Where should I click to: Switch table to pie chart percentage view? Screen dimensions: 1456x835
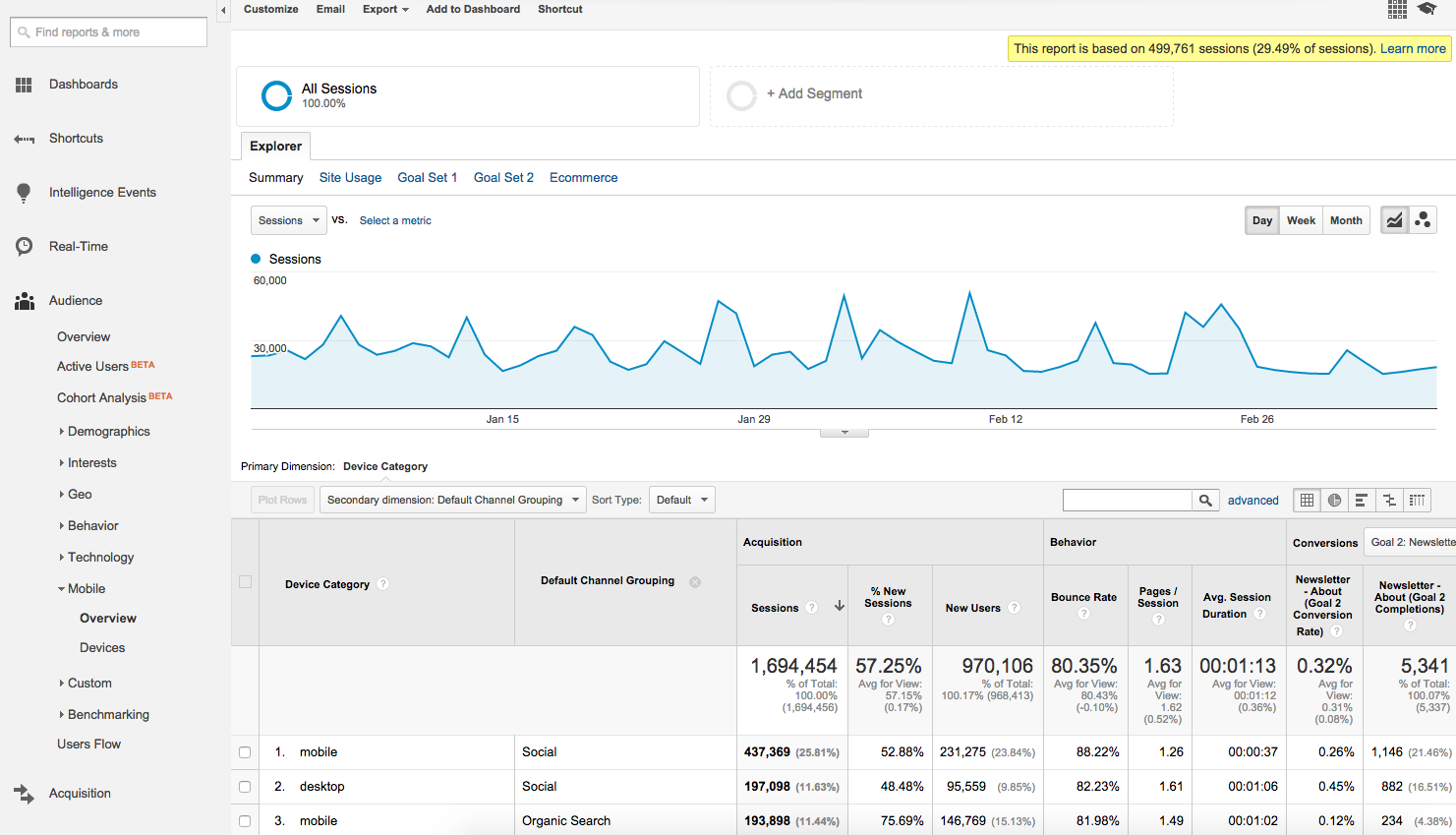pos(1334,501)
